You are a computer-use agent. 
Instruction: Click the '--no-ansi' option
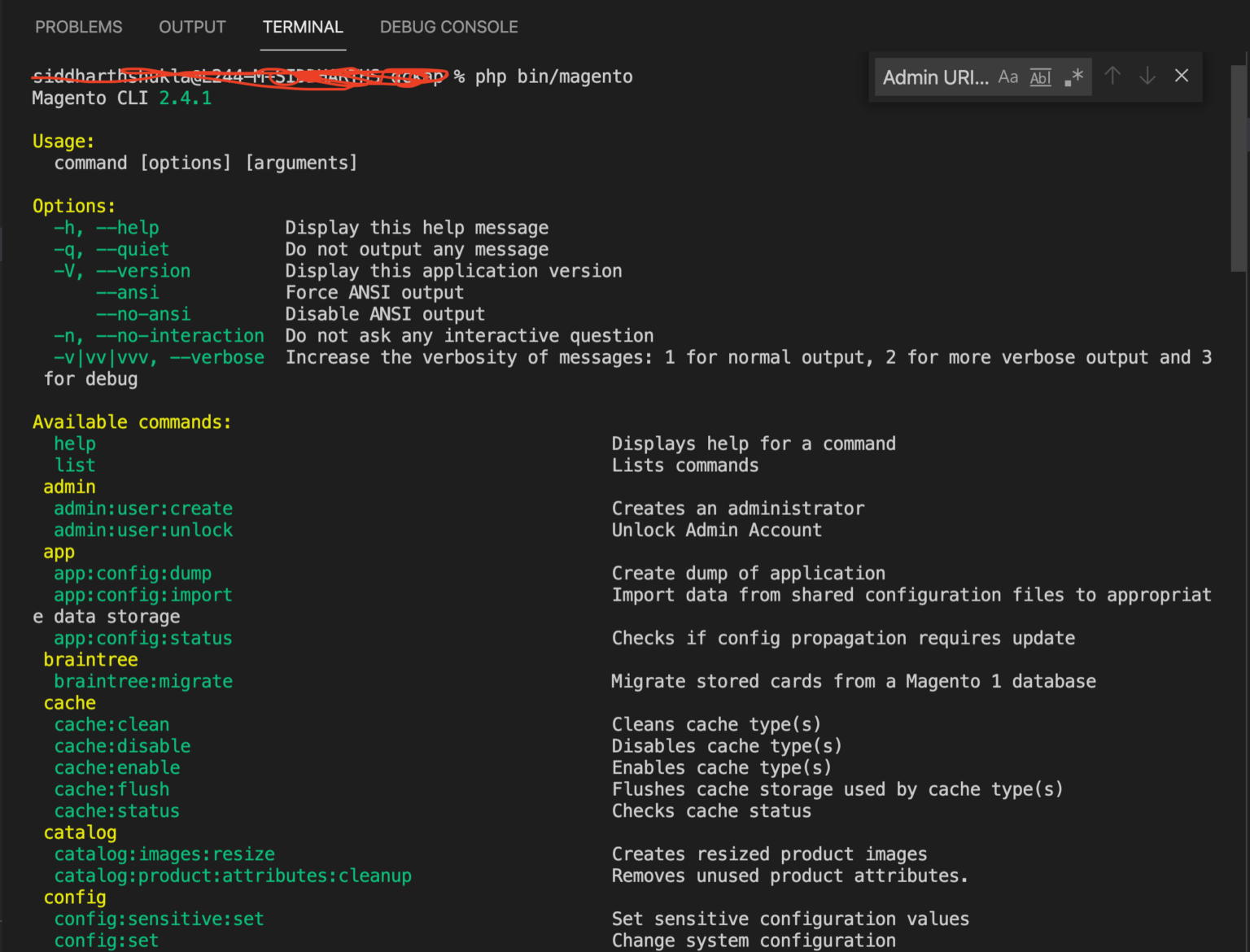click(143, 314)
